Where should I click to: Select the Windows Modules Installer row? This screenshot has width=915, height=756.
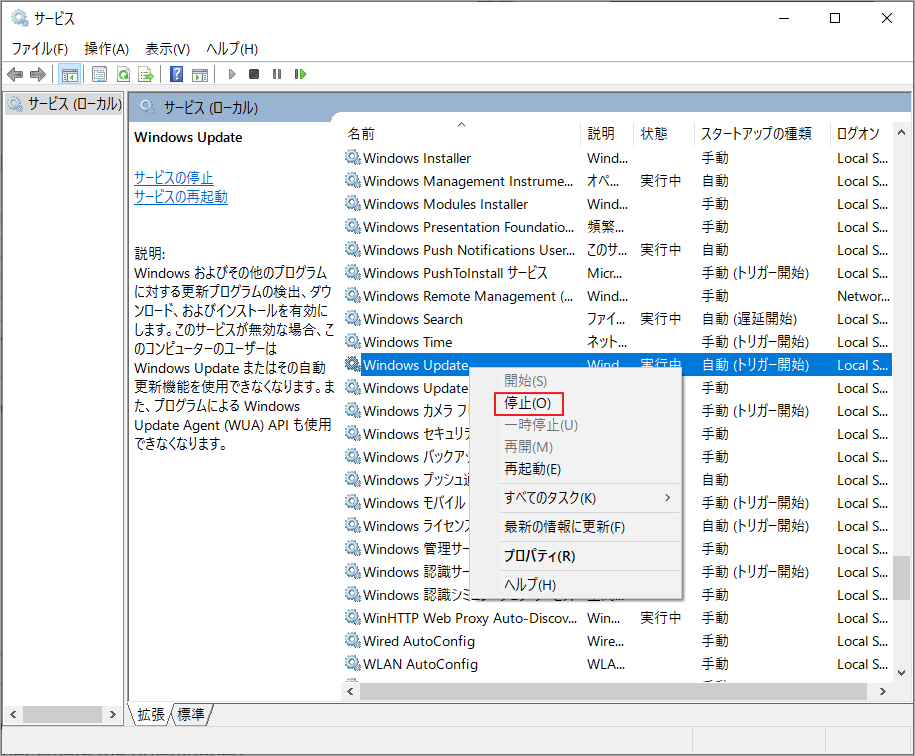pos(617,204)
